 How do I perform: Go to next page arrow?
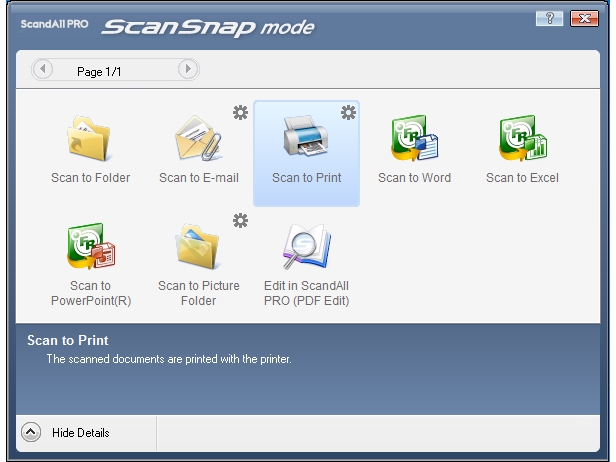pos(187,69)
